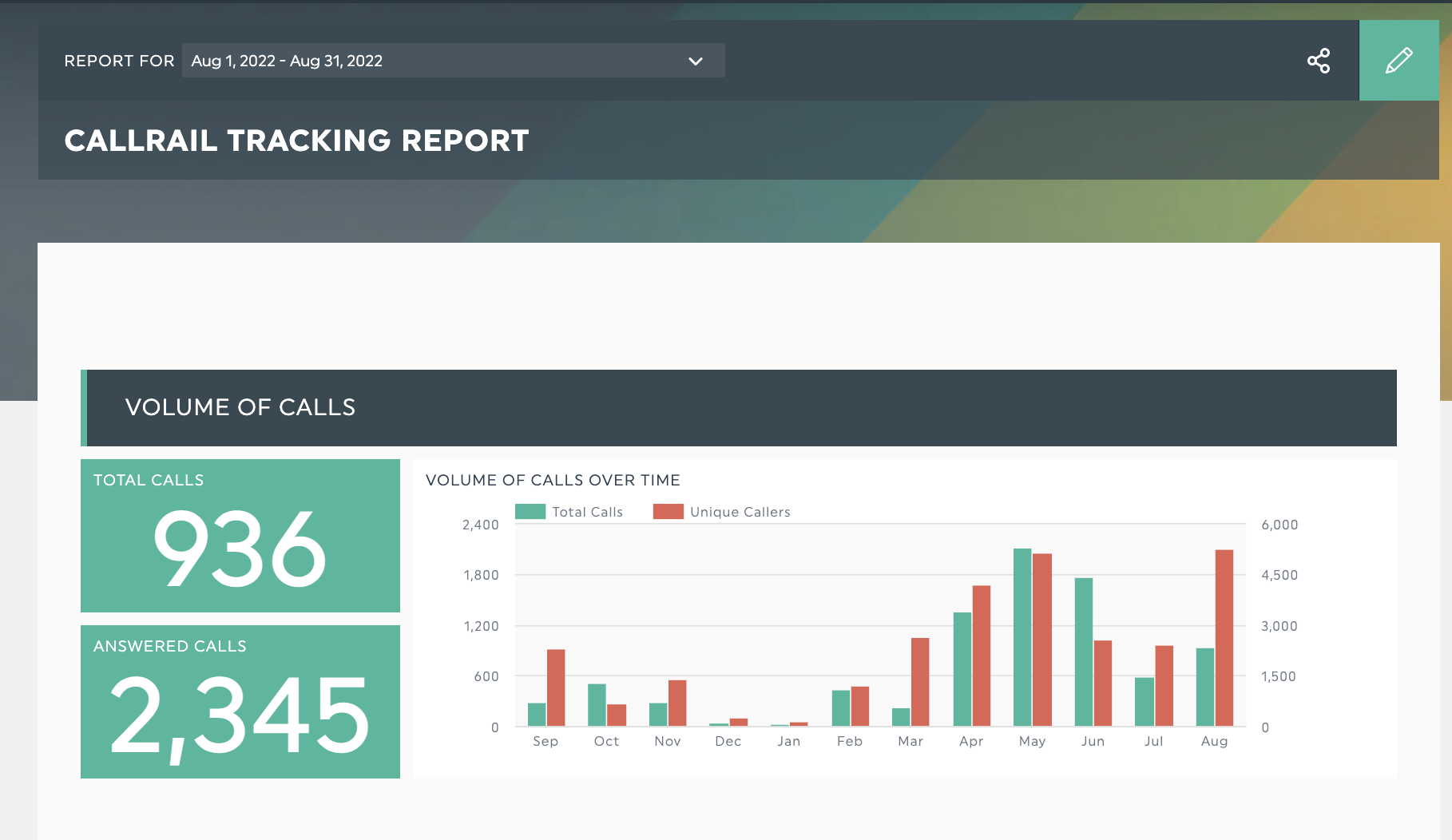
Task: Click the red Unique Callers legend swatch
Action: pyautogui.click(x=668, y=512)
